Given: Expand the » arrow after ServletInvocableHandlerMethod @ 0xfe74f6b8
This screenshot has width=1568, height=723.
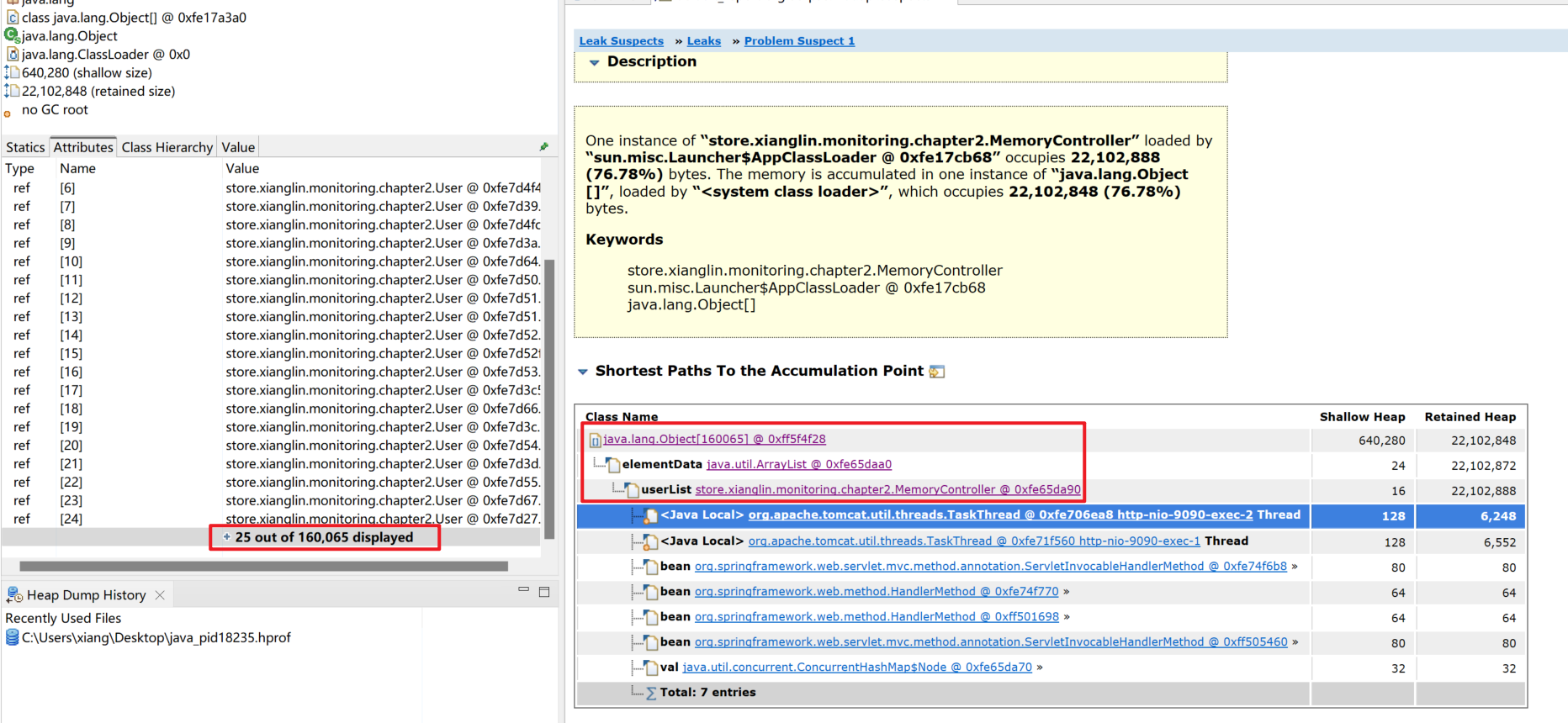Looking at the screenshot, I should 1295,567.
